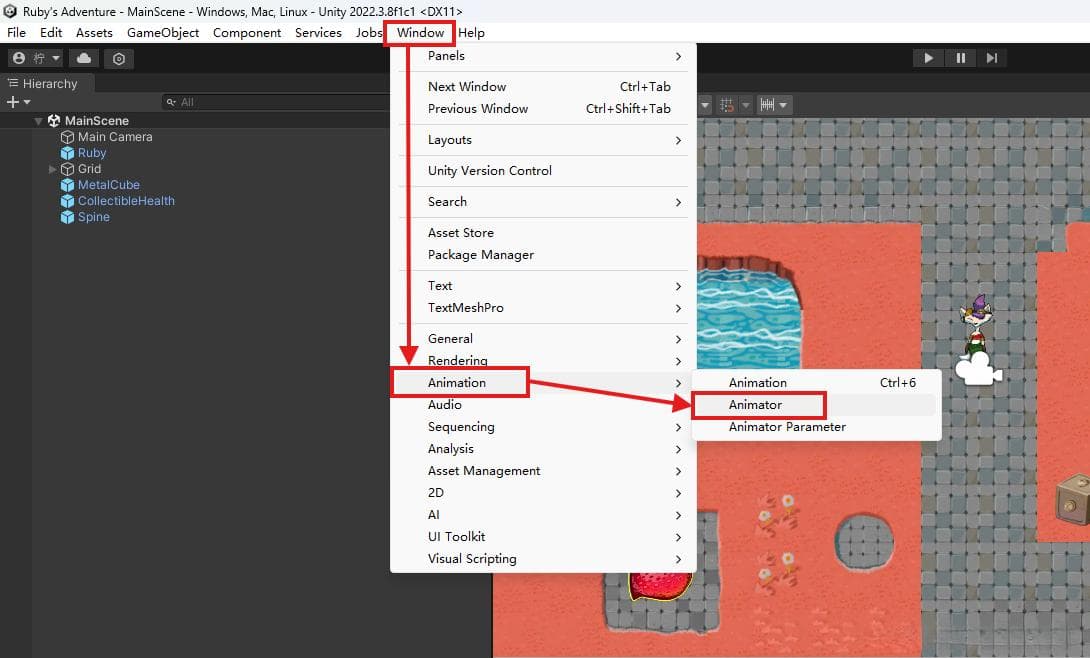Viewport: 1090px width, 658px height.
Task: Open the Services menu
Action: click(x=318, y=33)
